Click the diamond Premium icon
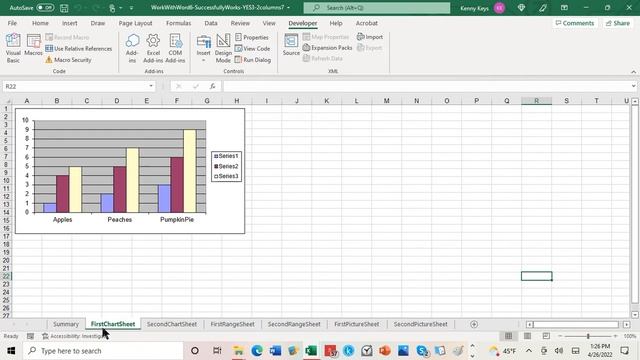Screen dimensions: 640x360 521,8
